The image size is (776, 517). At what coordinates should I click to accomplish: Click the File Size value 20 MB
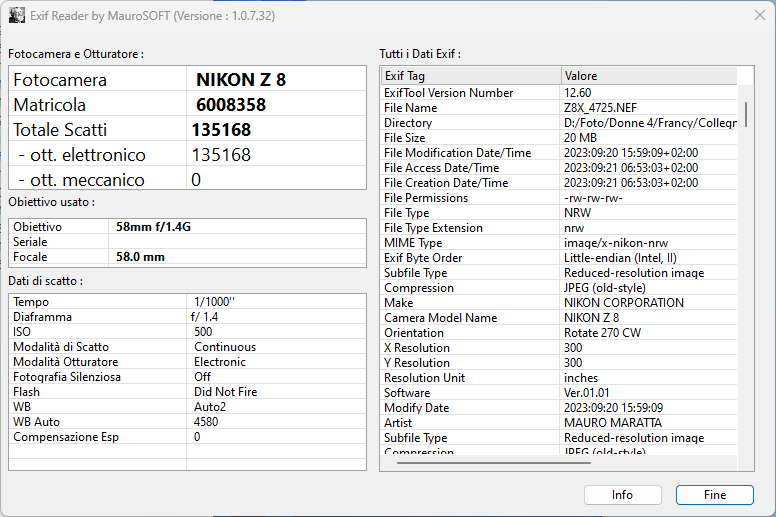[x=580, y=138]
